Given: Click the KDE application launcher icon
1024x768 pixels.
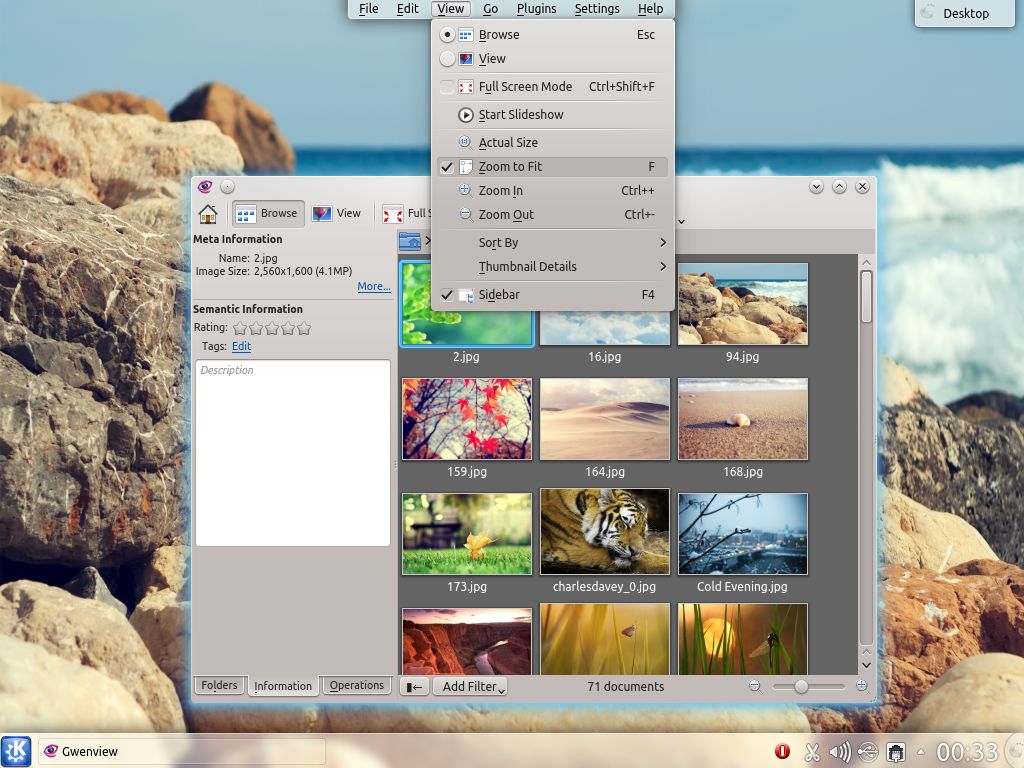Looking at the screenshot, I should pos(16,751).
